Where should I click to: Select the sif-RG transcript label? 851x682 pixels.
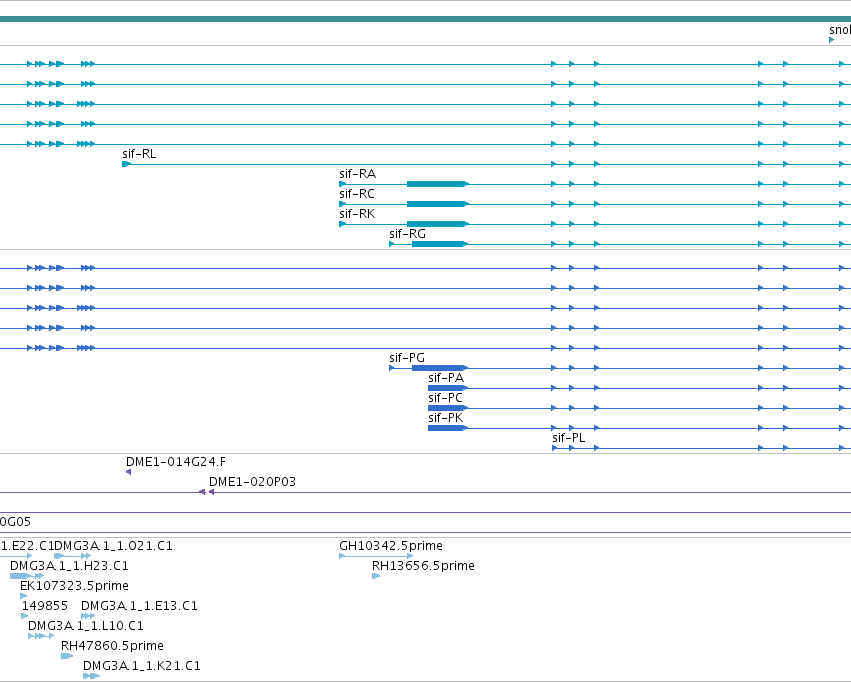pyautogui.click(x=407, y=234)
